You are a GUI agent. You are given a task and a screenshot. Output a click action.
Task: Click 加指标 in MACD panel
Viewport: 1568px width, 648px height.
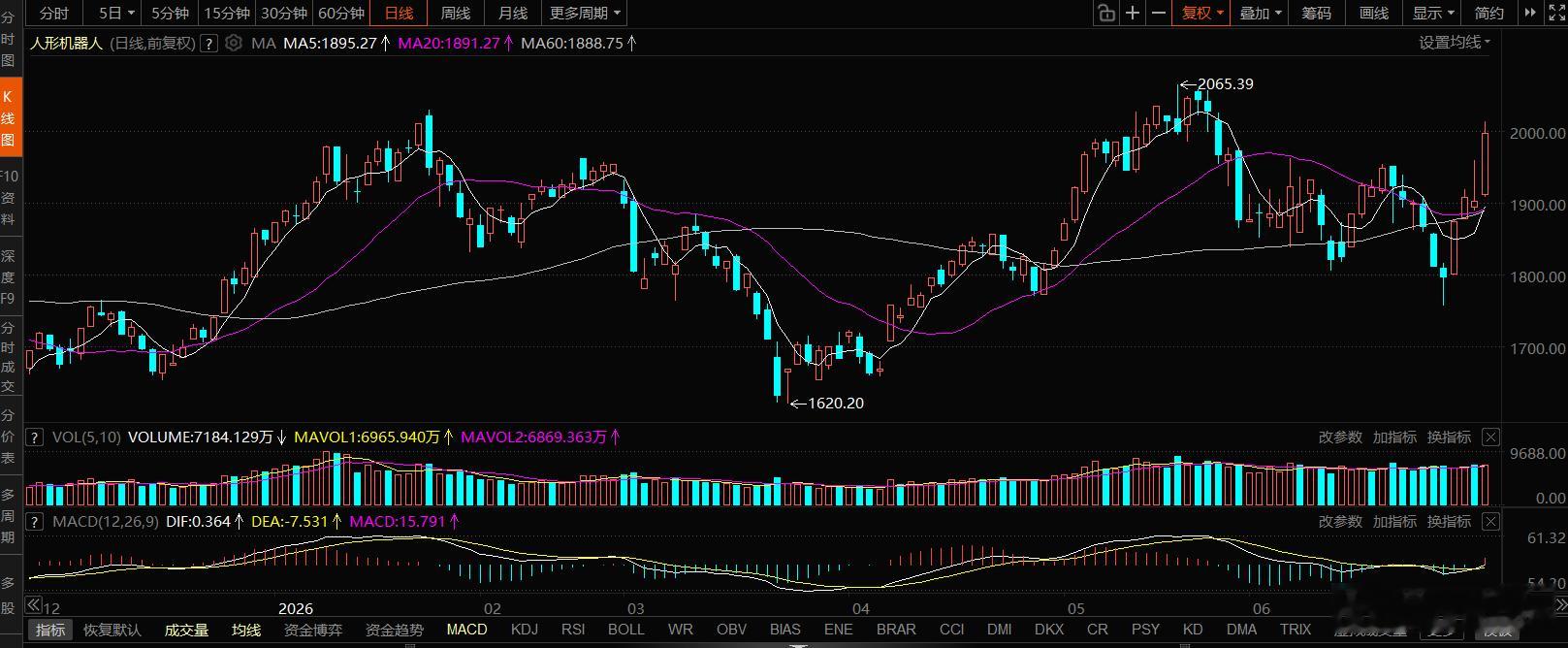(1394, 522)
